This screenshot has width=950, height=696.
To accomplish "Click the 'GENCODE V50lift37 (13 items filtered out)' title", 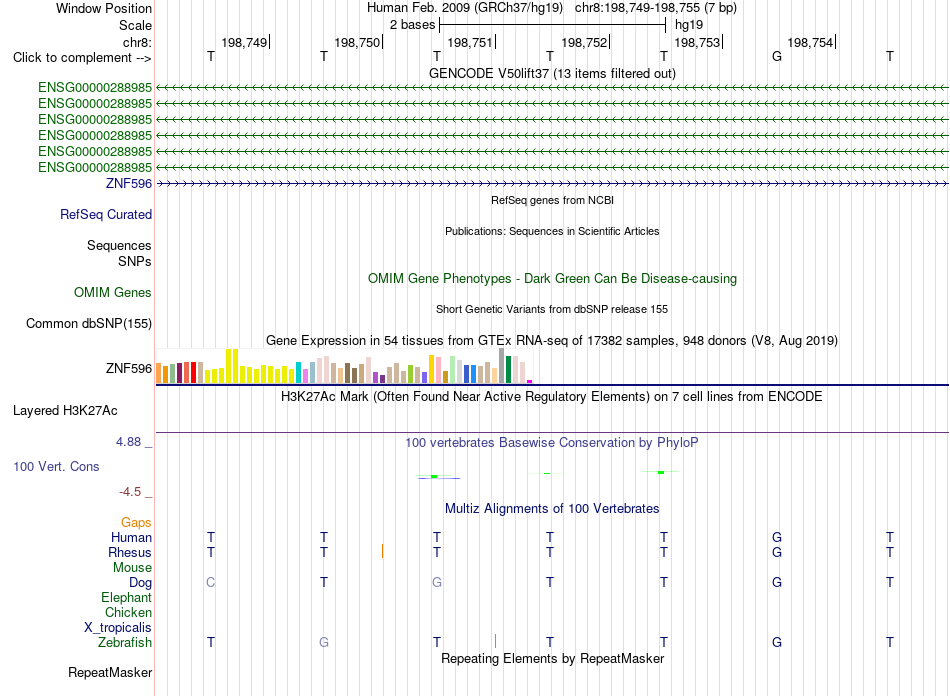I will [x=552, y=73].
